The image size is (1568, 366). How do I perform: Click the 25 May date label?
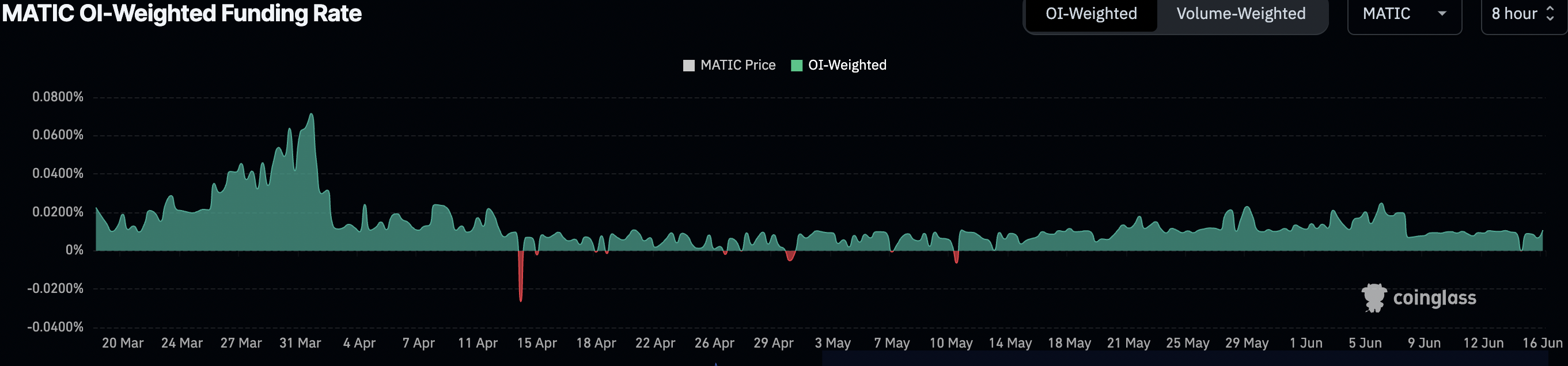click(1188, 343)
